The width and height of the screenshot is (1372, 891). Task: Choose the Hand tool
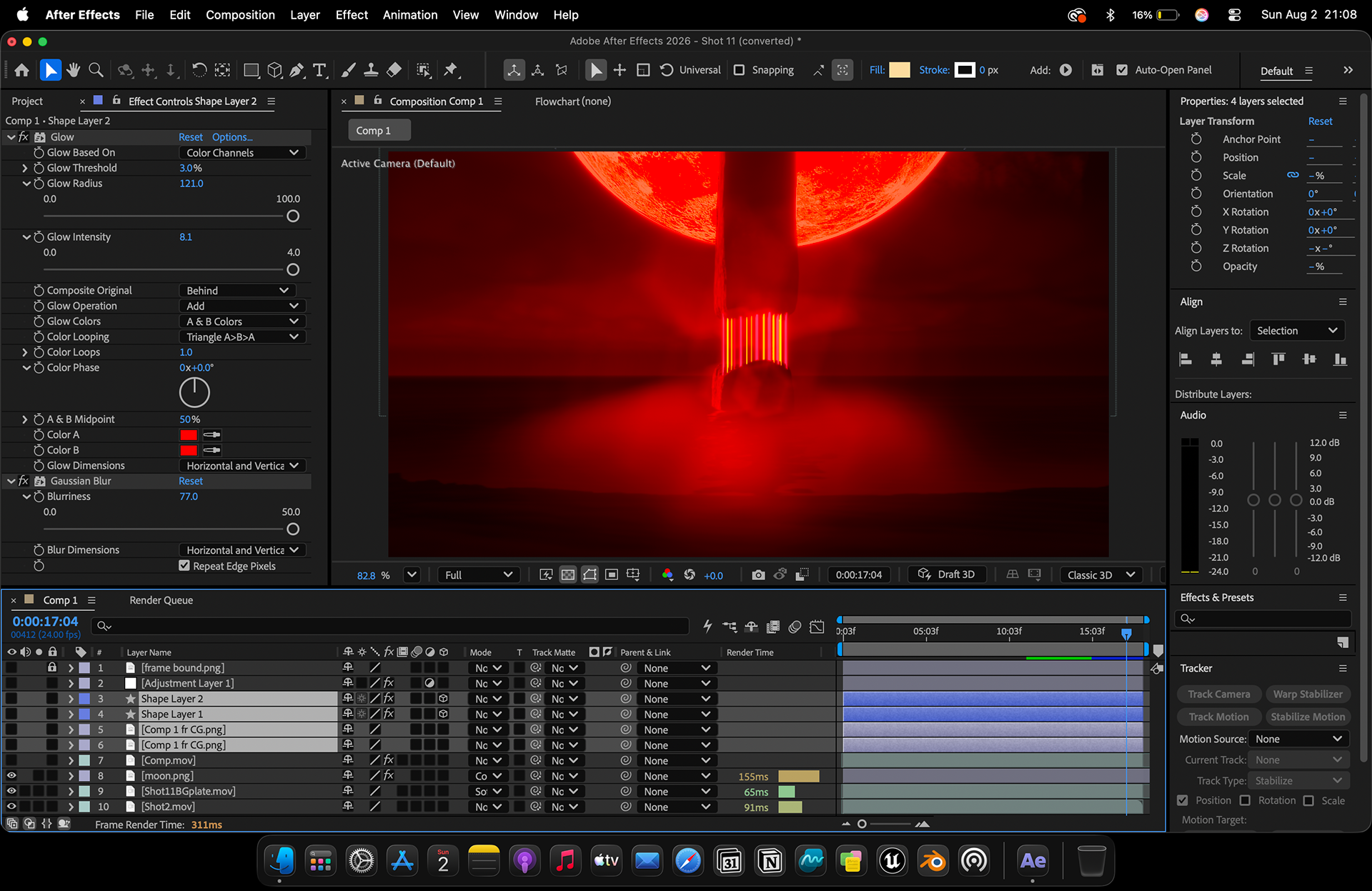point(73,70)
